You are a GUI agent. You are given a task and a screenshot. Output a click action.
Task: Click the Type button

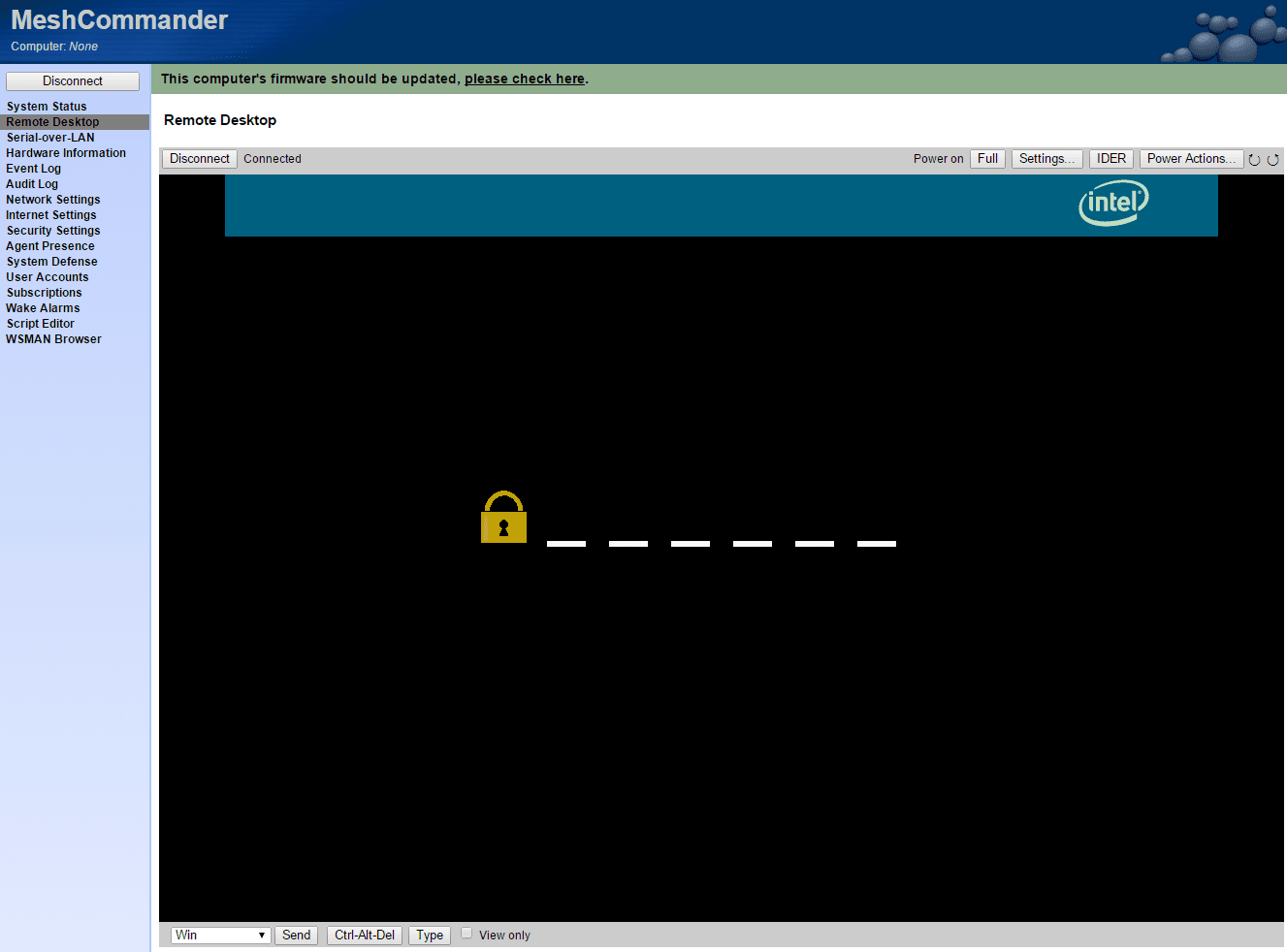pyautogui.click(x=430, y=936)
